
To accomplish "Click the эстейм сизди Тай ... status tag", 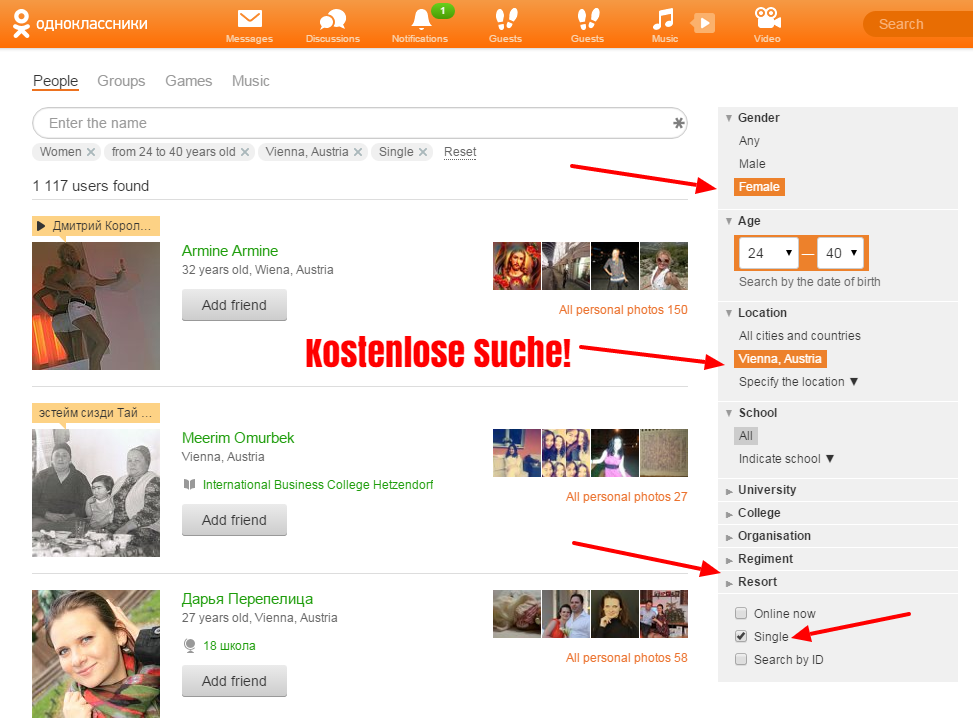I will coord(96,413).
